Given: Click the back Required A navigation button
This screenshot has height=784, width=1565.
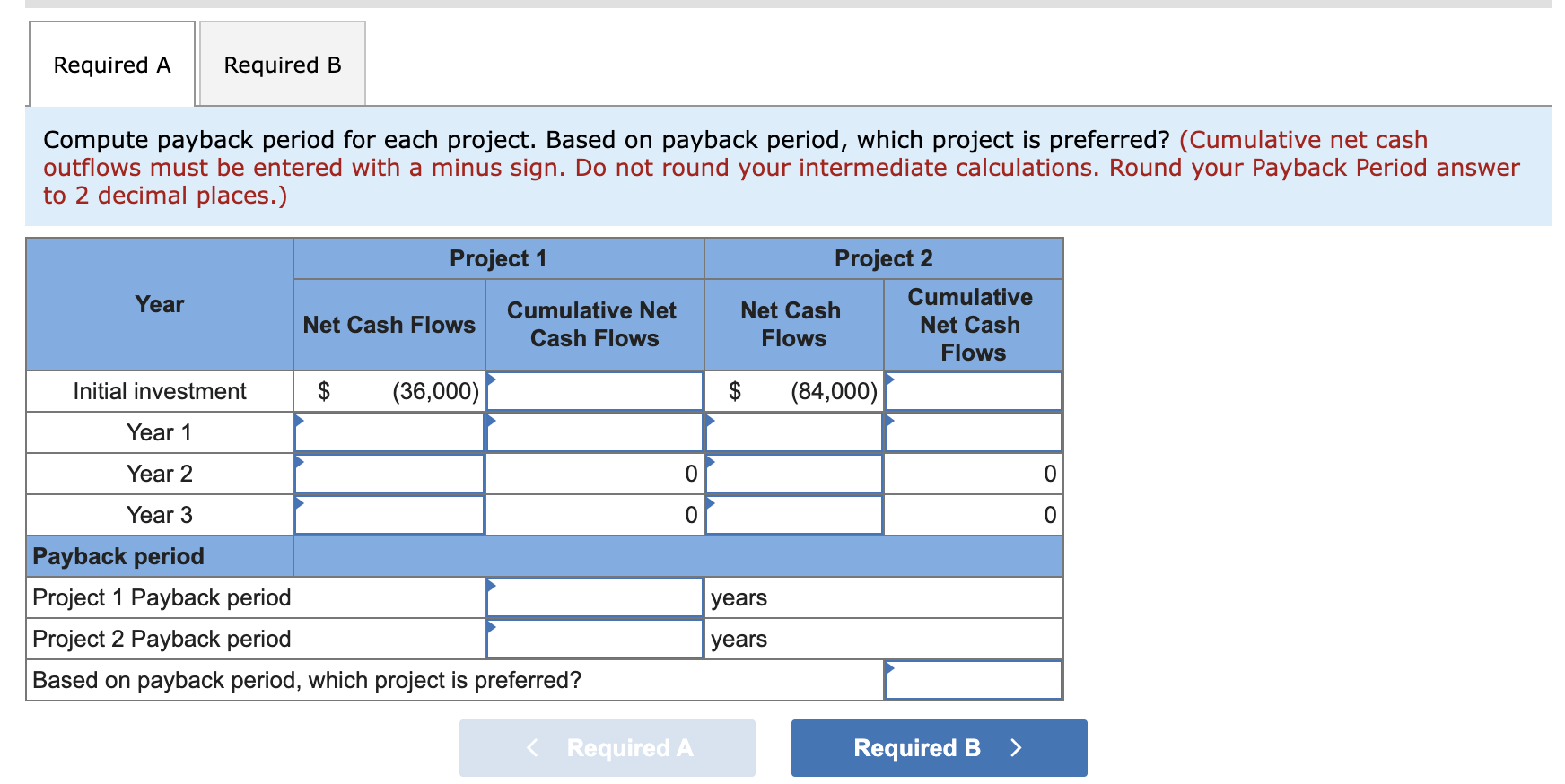Looking at the screenshot, I should pos(607,747).
